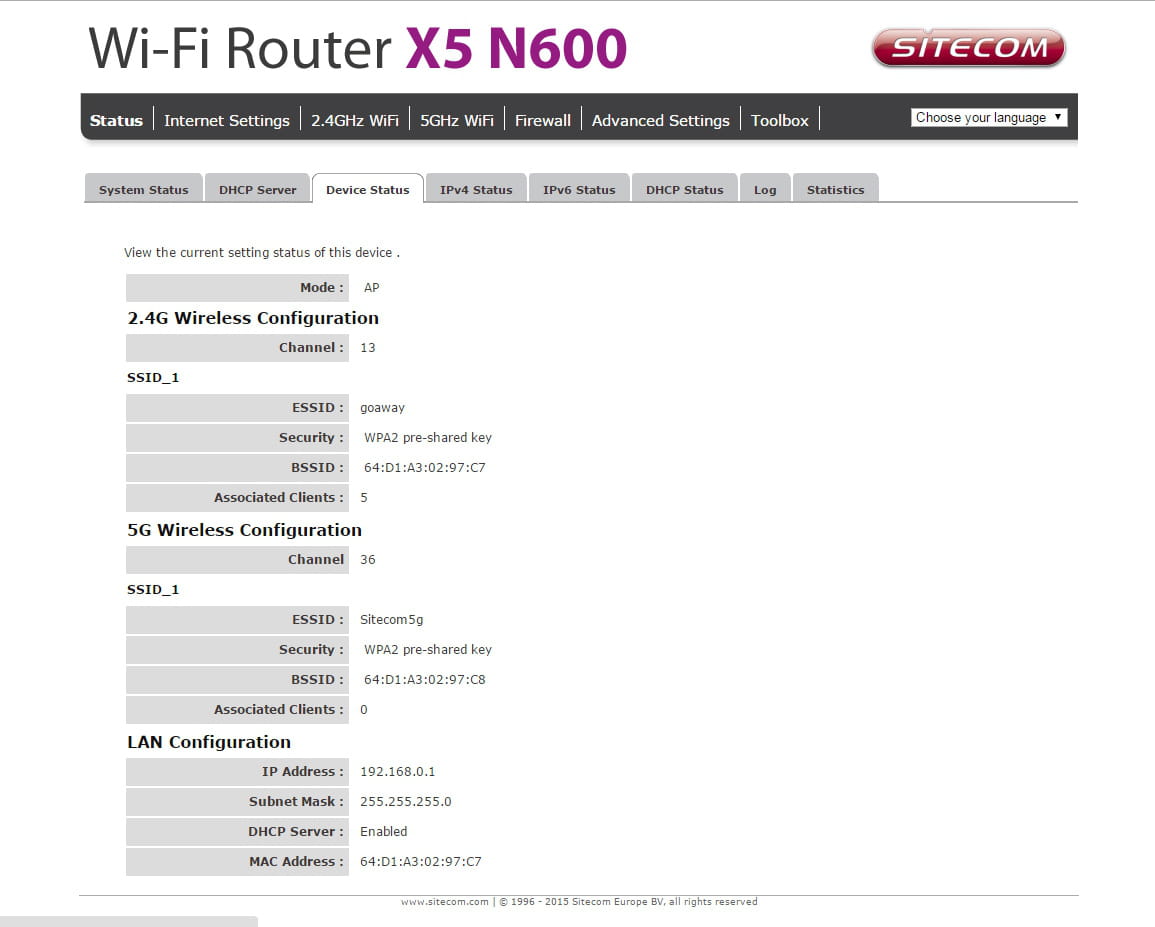Open Advanced Settings menu

point(661,120)
